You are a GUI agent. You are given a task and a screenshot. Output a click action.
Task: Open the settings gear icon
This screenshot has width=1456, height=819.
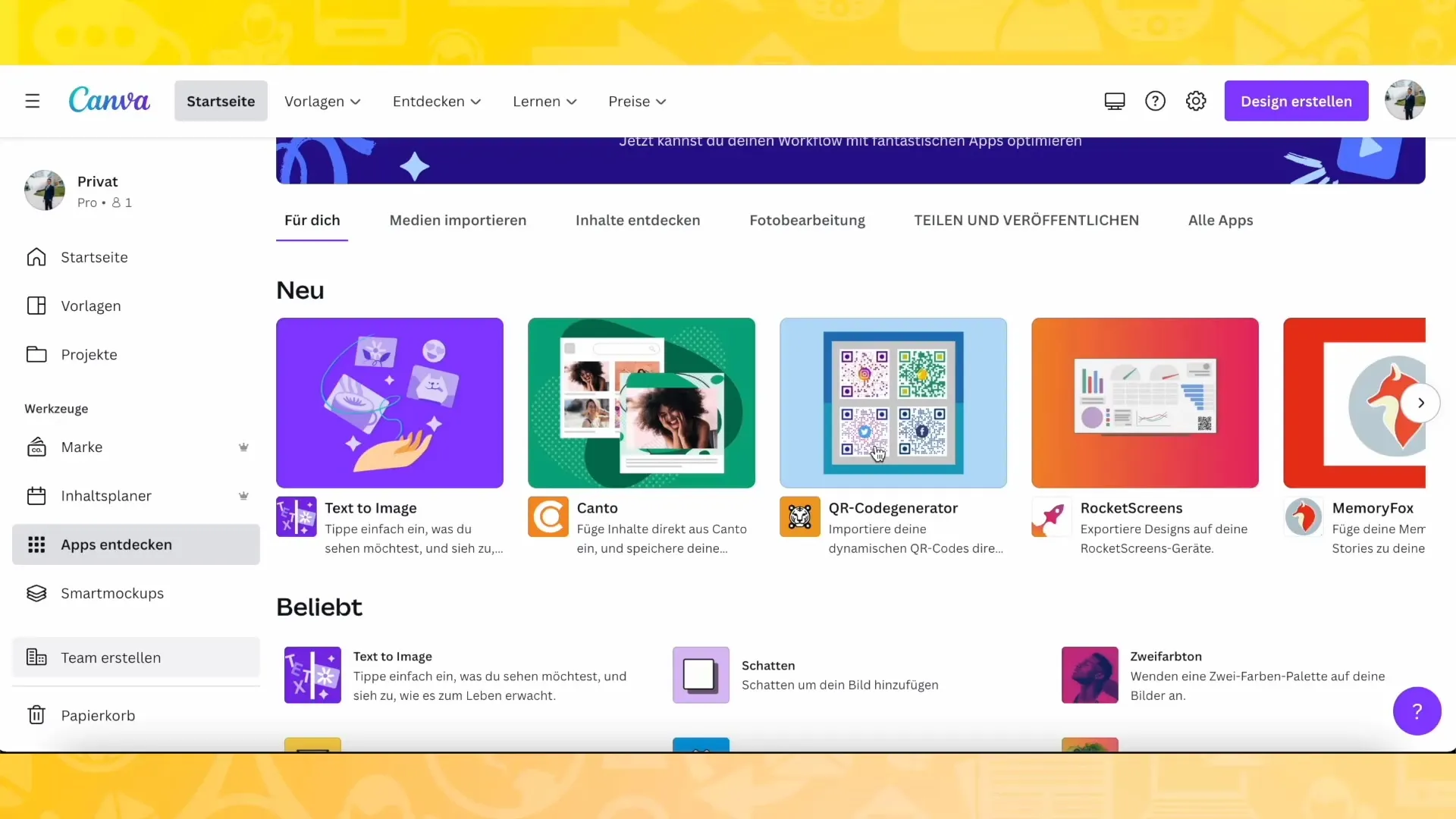1196,101
